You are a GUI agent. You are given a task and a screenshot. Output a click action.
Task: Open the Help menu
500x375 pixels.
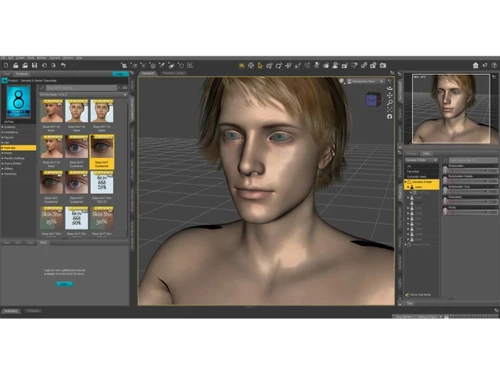[x=79, y=58]
